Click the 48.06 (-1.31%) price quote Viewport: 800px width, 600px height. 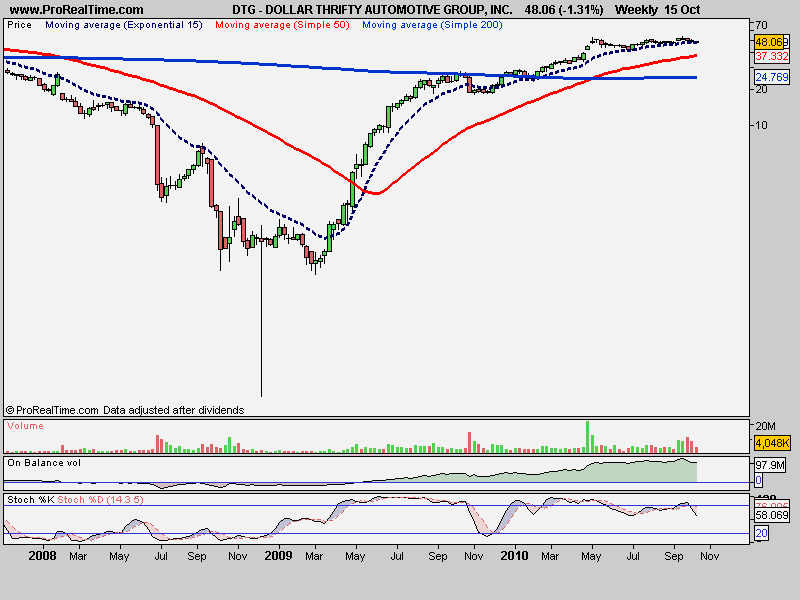point(564,10)
